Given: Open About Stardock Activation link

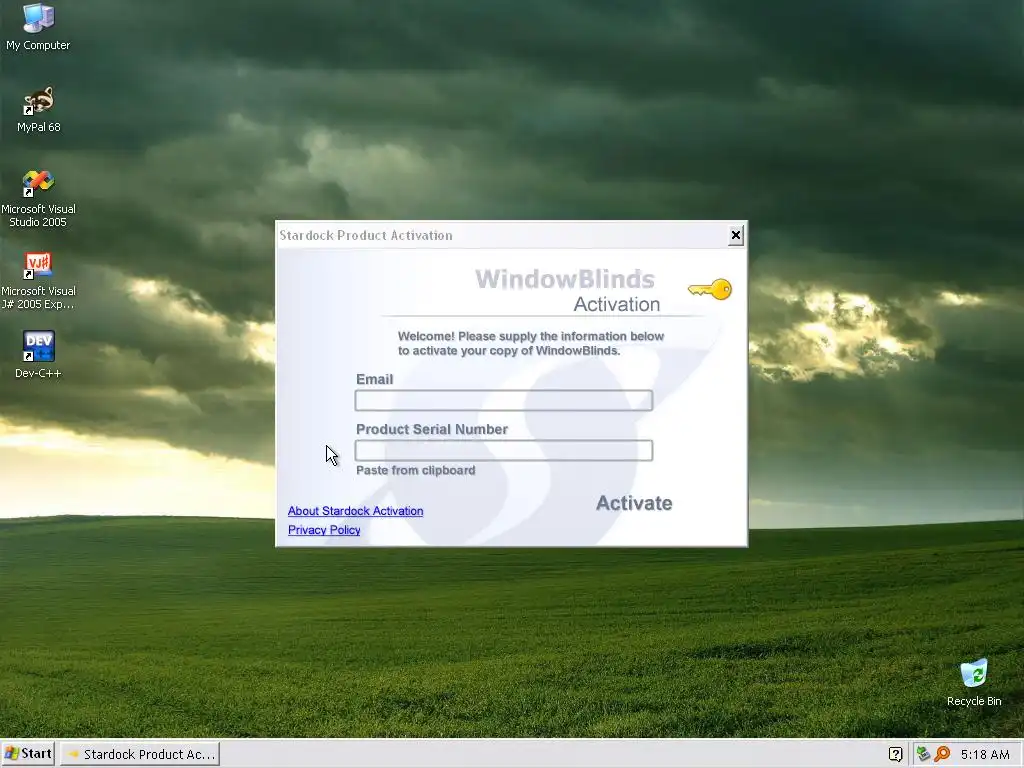Looking at the screenshot, I should click(x=355, y=511).
